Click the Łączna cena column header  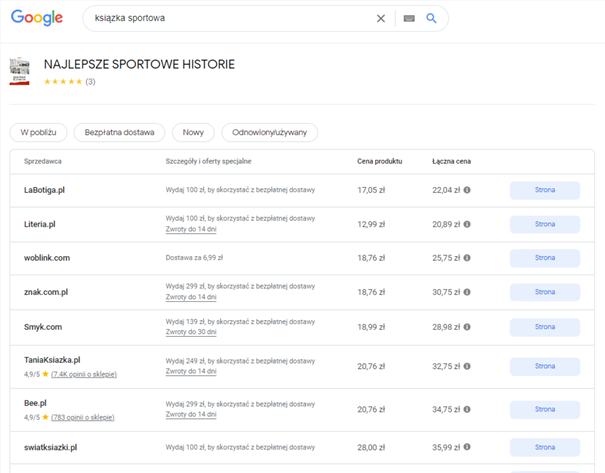coord(451,161)
